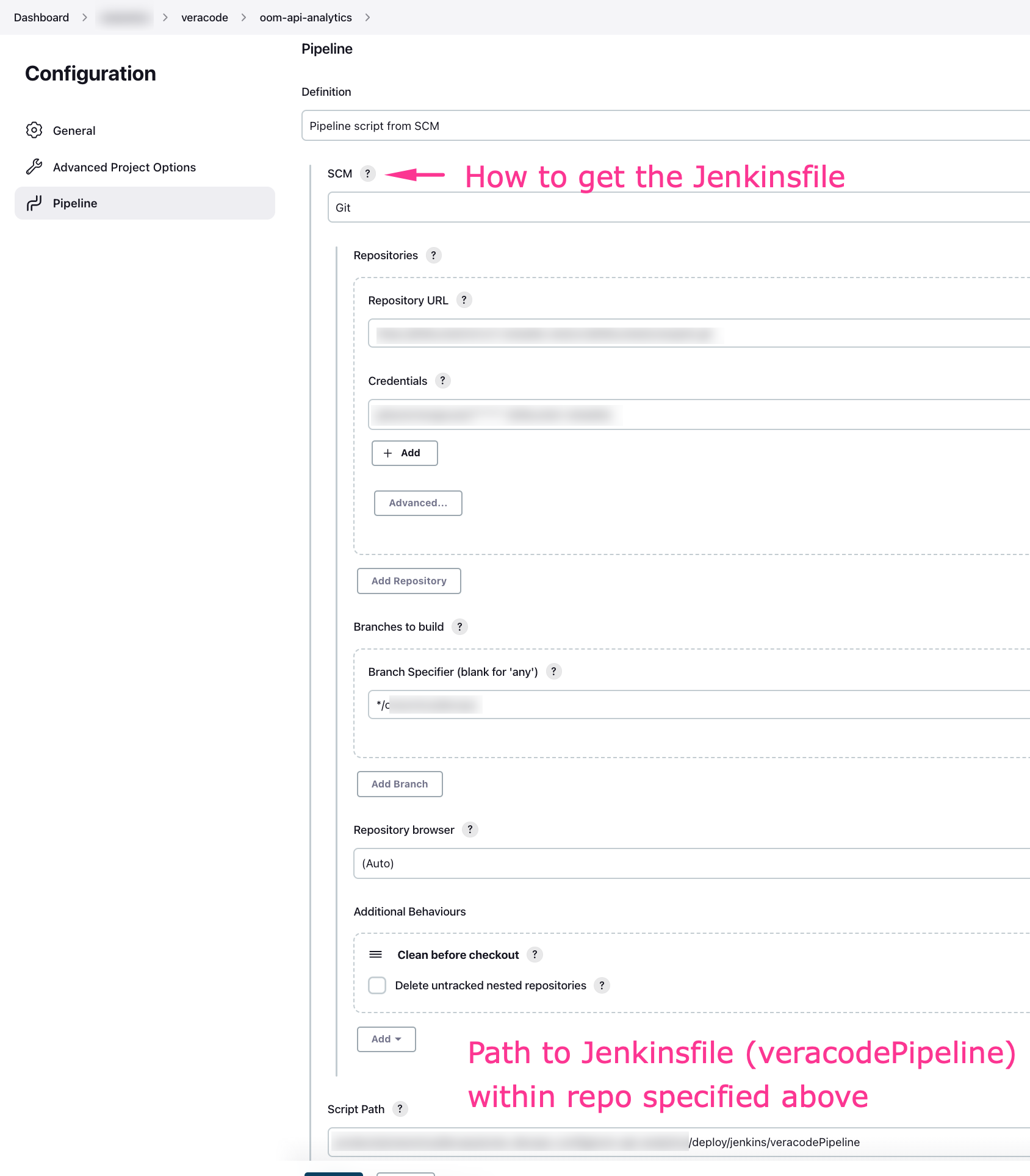This screenshot has width=1030, height=1176.
Task: Expand the Add dropdown under Additional Behaviours
Action: pos(386,1039)
